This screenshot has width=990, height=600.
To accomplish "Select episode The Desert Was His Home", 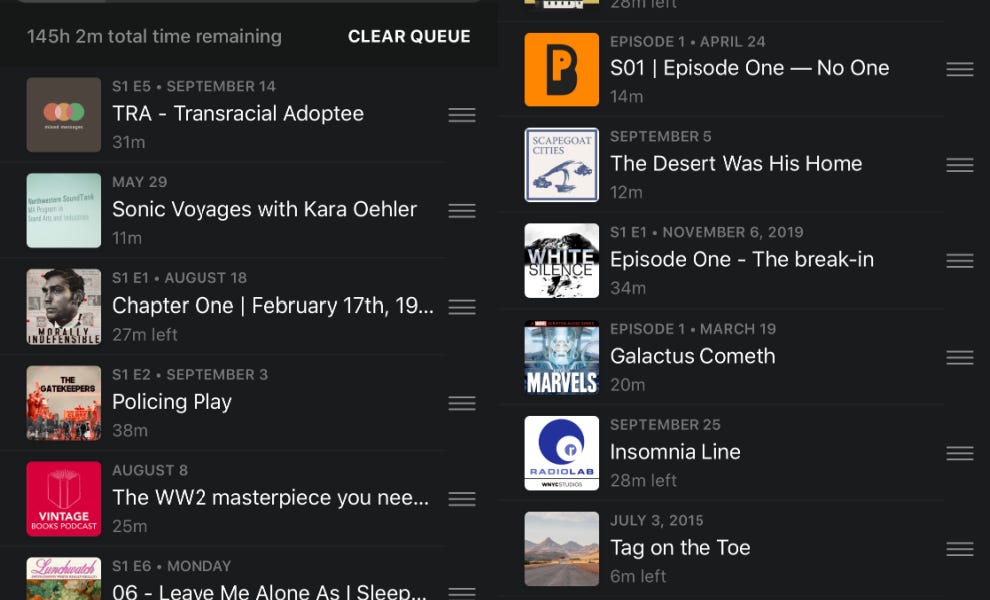I will [736, 164].
